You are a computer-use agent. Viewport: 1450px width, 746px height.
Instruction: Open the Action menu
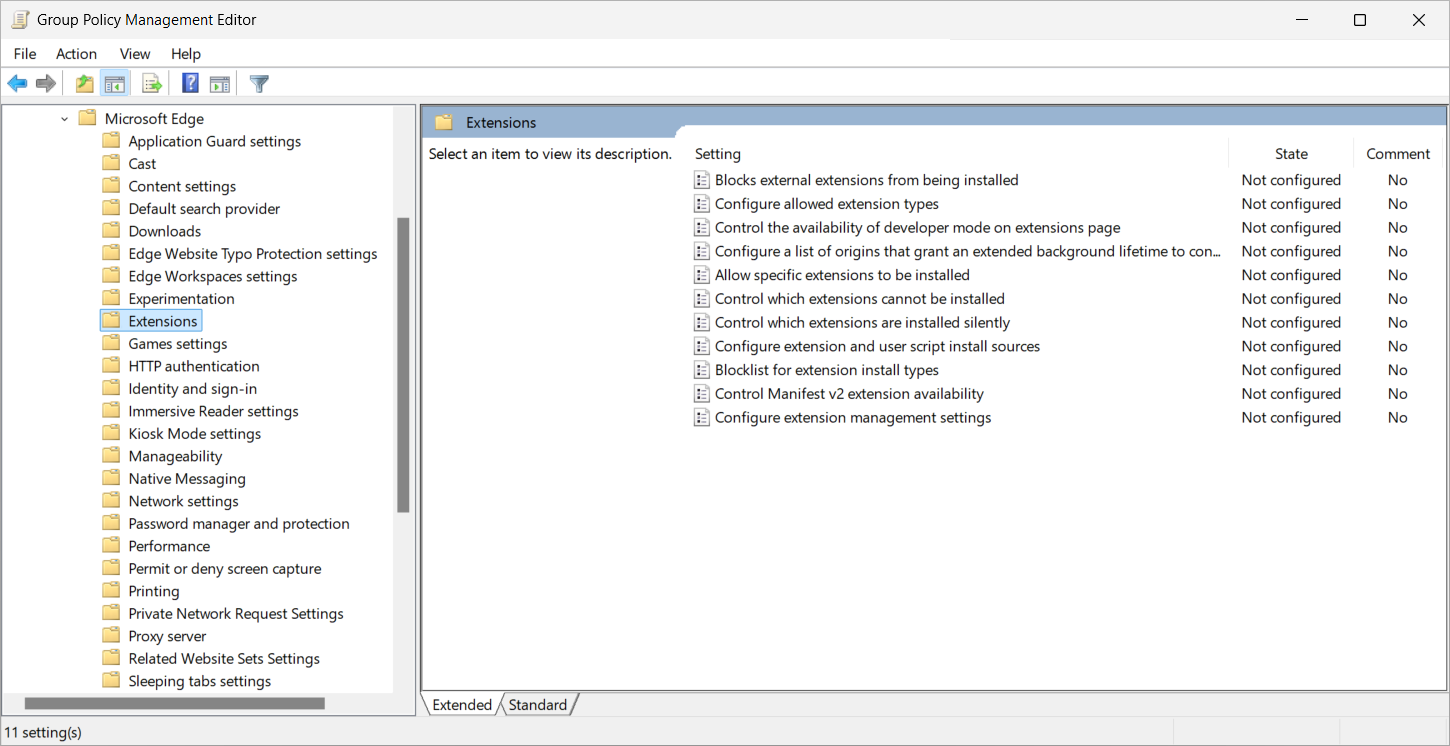(x=76, y=54)
